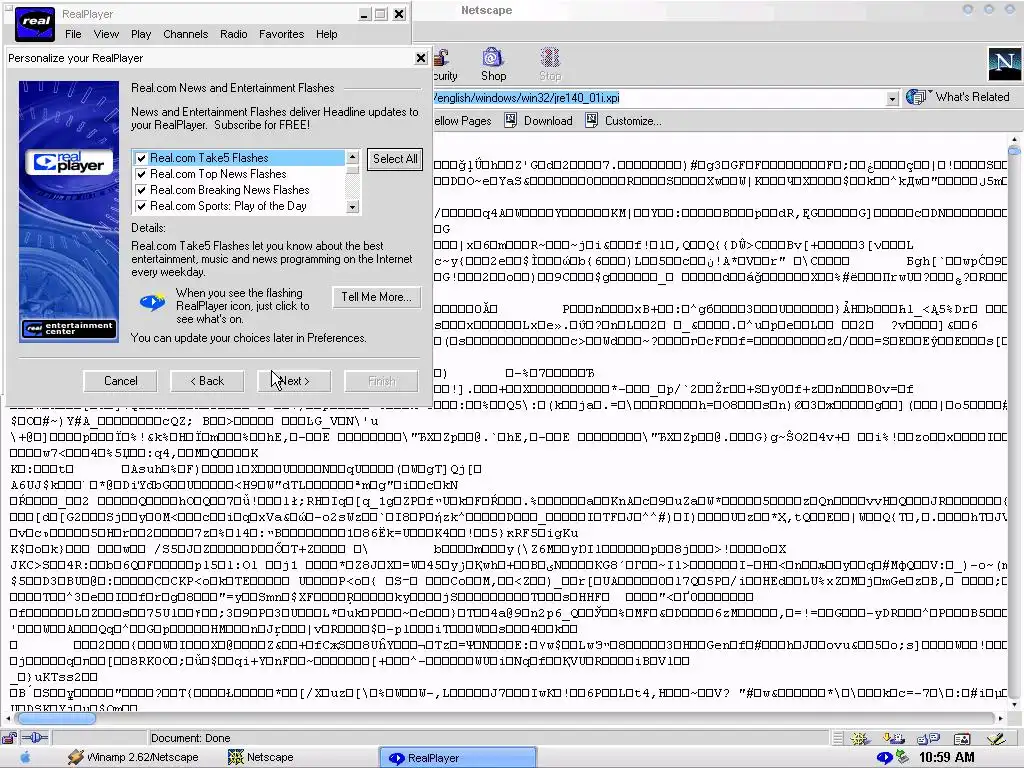The height and width of the screenshot is (768, 1024).
Task: Open Composer pen component bar icon
Action: 996,739
